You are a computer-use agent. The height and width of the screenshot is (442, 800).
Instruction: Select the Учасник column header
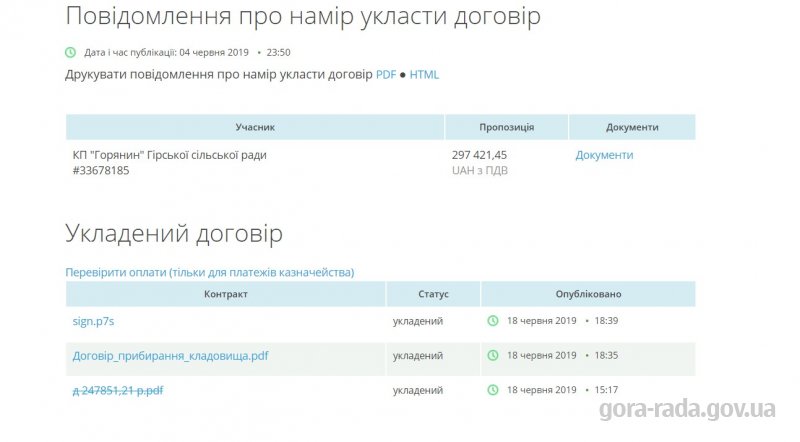coord(255,127)
